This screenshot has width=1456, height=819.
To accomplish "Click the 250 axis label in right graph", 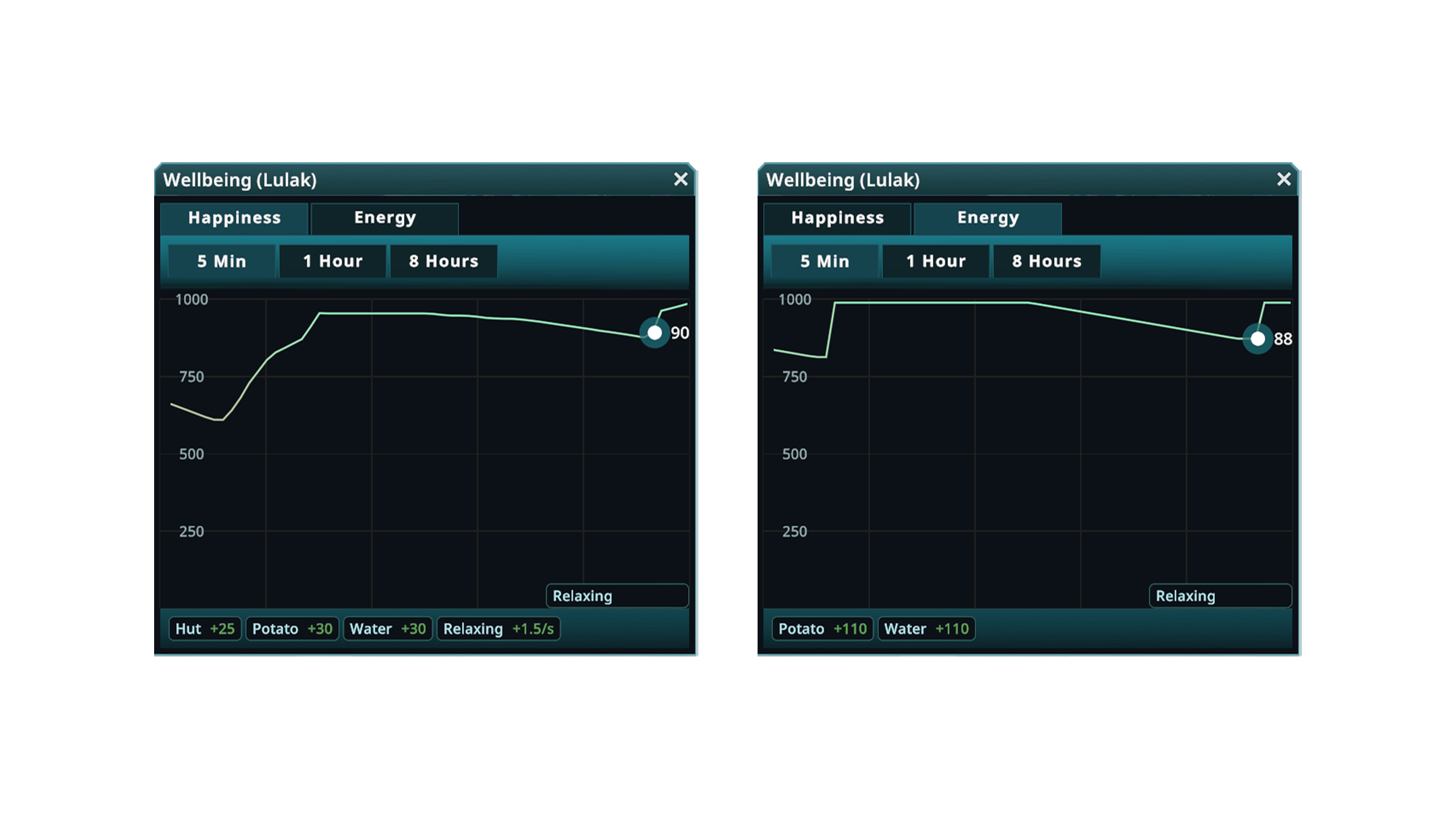I will [795, 531].
